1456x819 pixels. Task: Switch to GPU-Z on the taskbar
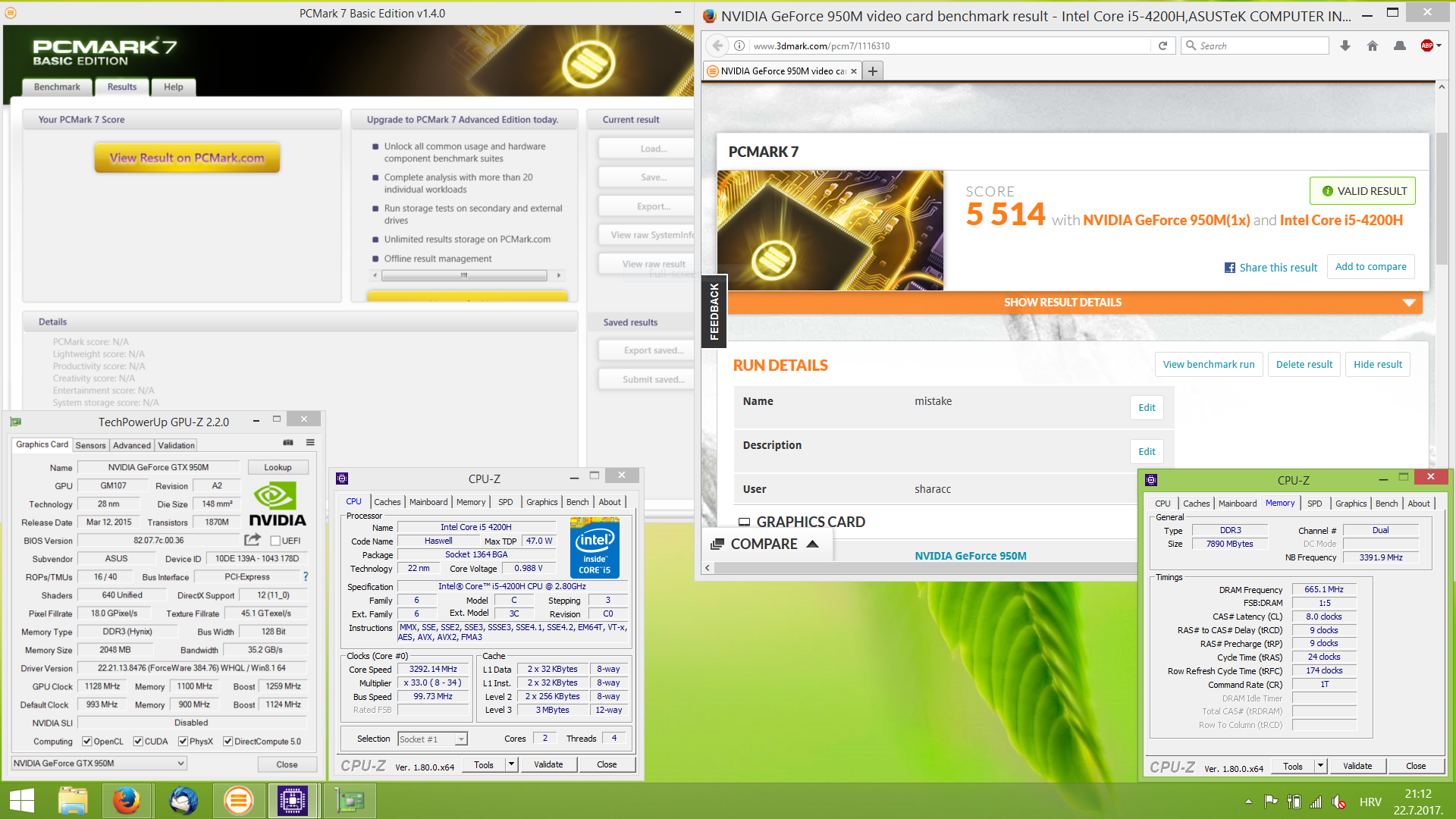click(350, 801)
